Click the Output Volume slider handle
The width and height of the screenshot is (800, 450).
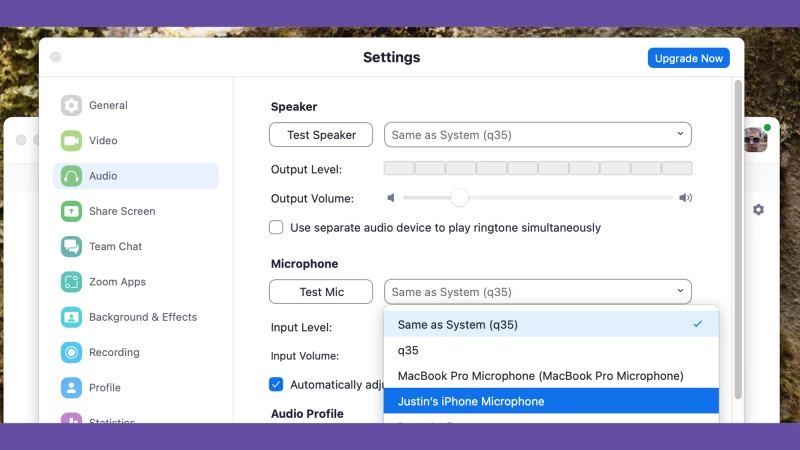(x=459, y=198)
